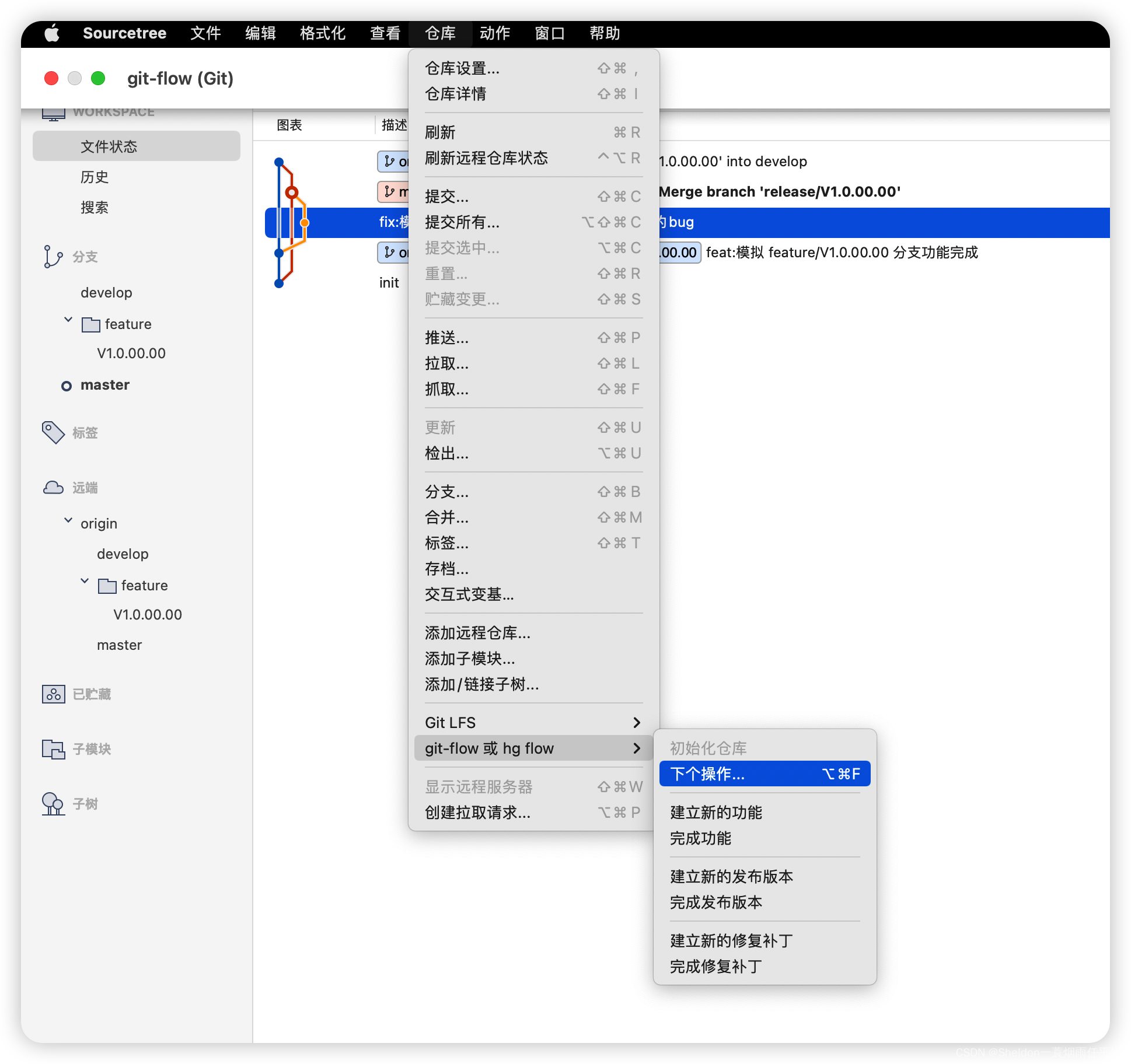Viewport: 1131px width, 1064px height.
Task: Select 建立新的发布版本 in submenu
Action: point(765,877)
